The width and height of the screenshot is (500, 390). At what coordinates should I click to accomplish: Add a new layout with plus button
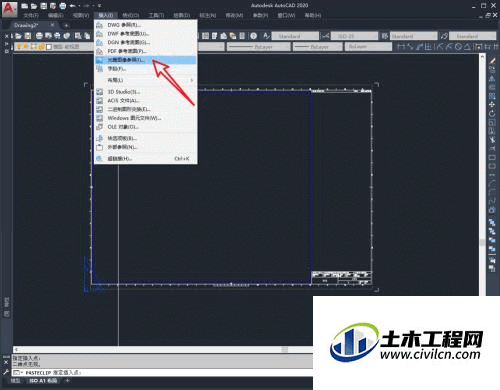pos(67,381)
